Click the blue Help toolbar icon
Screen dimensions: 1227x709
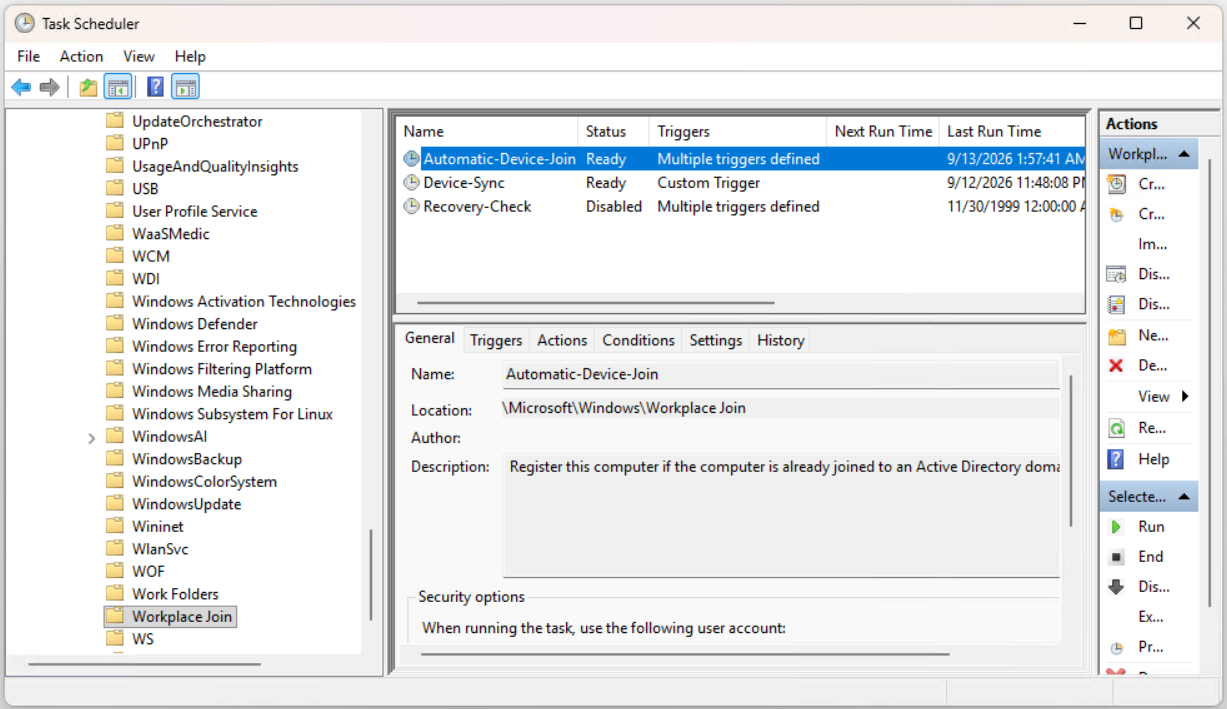pos(155,87)
